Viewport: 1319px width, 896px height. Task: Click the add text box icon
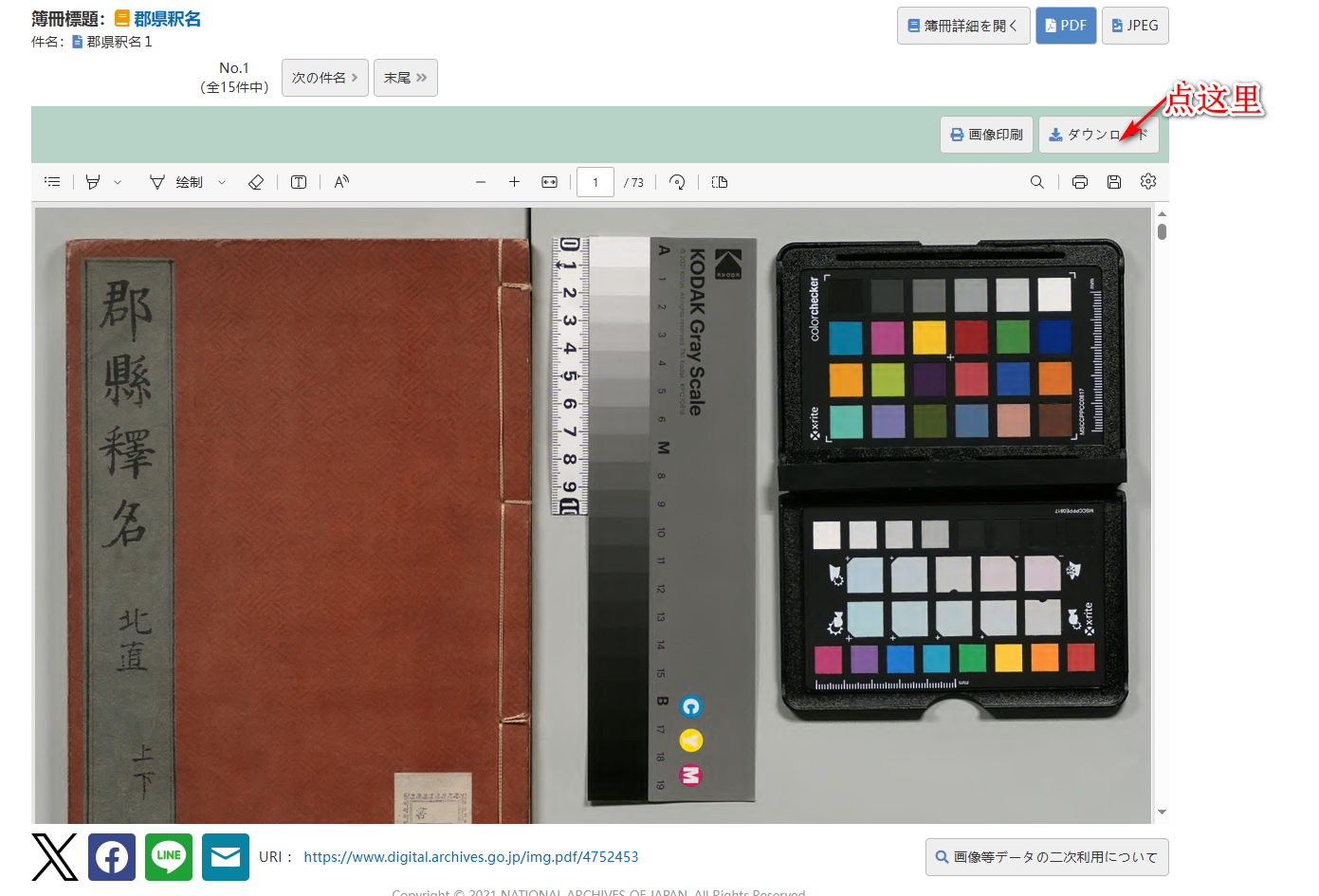click(299, 182)
